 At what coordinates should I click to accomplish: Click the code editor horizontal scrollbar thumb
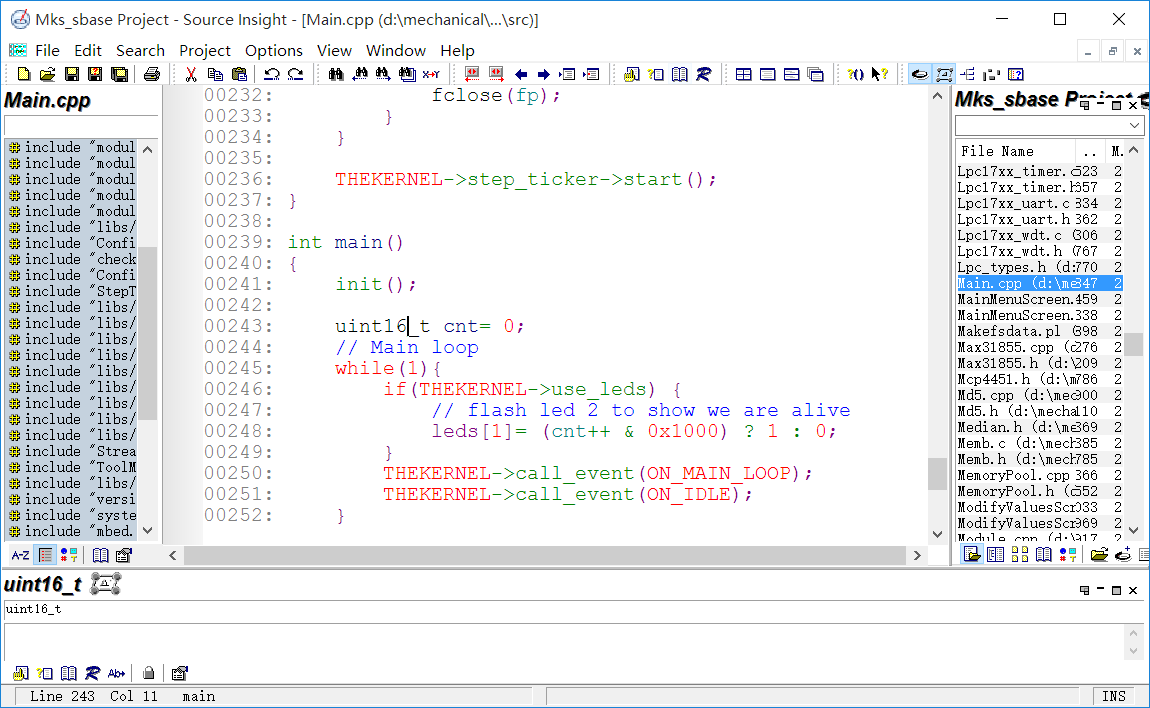tap(544, 555)
